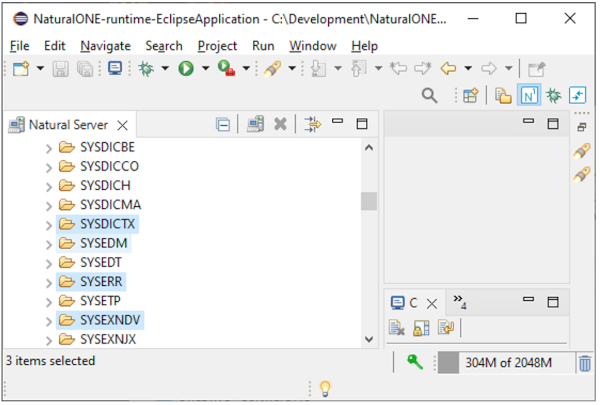This screenshot has width=600, height=405.
Task: Open the Previous Annotation dropdown arrow
Action: click(378, 69)
